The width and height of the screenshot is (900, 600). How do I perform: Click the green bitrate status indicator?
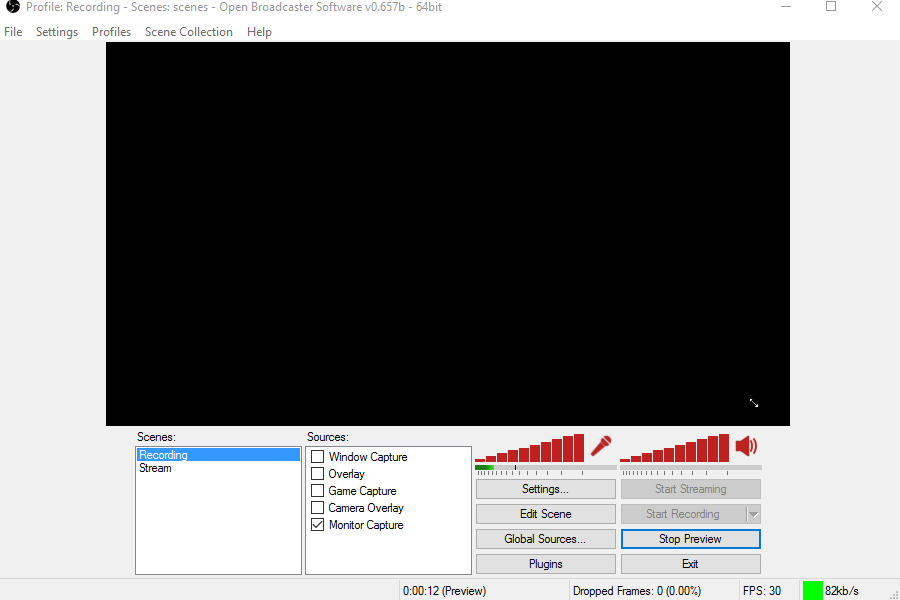[812, 591]
